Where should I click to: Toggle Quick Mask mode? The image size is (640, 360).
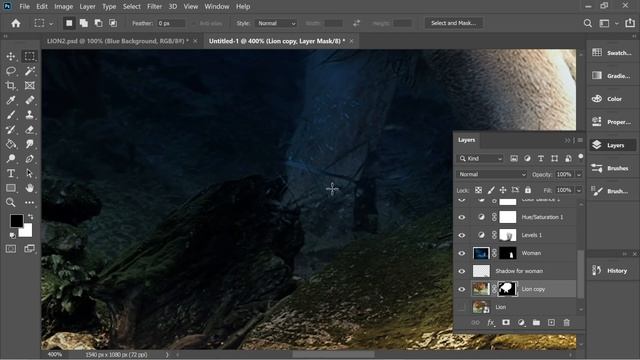click(11, 249)
